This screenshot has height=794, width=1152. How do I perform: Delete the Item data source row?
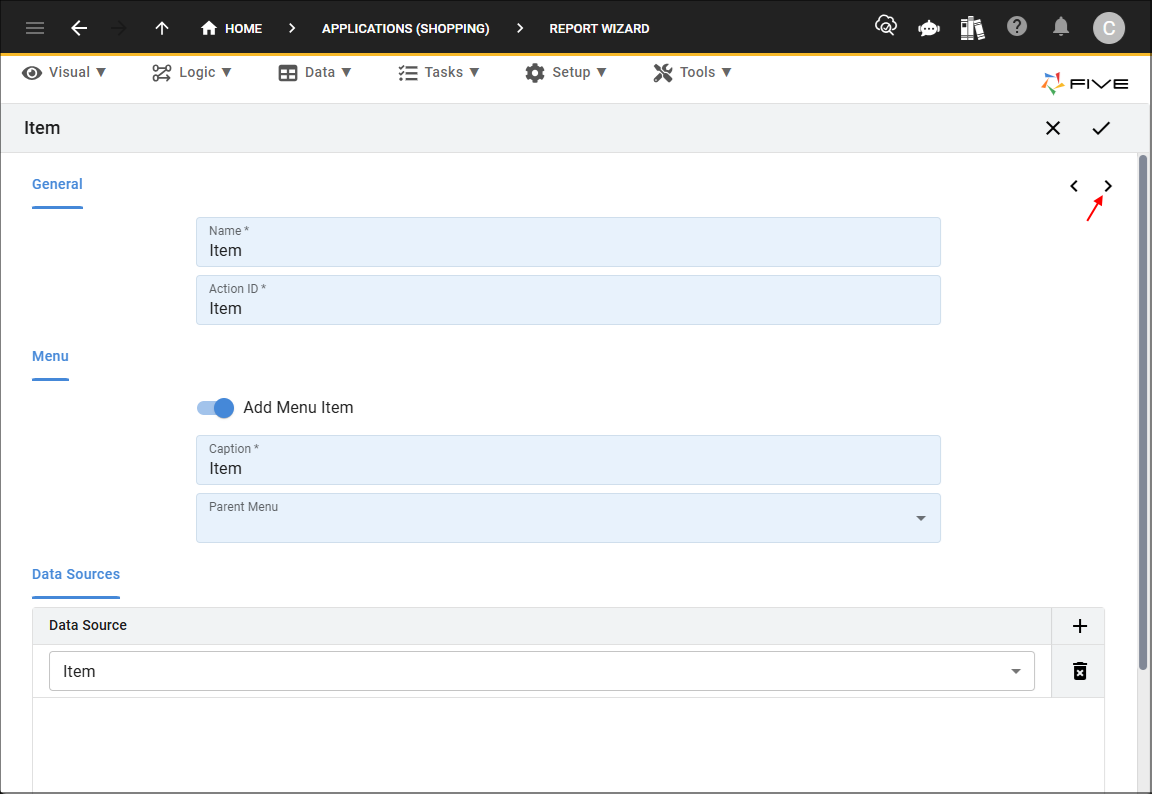(x=1079, y=671)
